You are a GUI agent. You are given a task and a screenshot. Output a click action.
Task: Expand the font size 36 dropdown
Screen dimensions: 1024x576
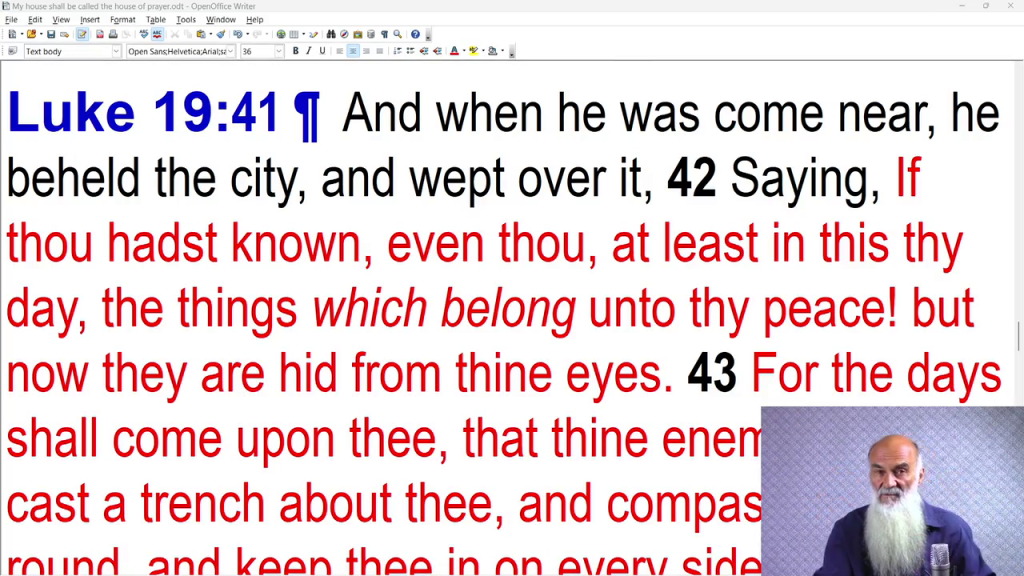pos(279,51)
